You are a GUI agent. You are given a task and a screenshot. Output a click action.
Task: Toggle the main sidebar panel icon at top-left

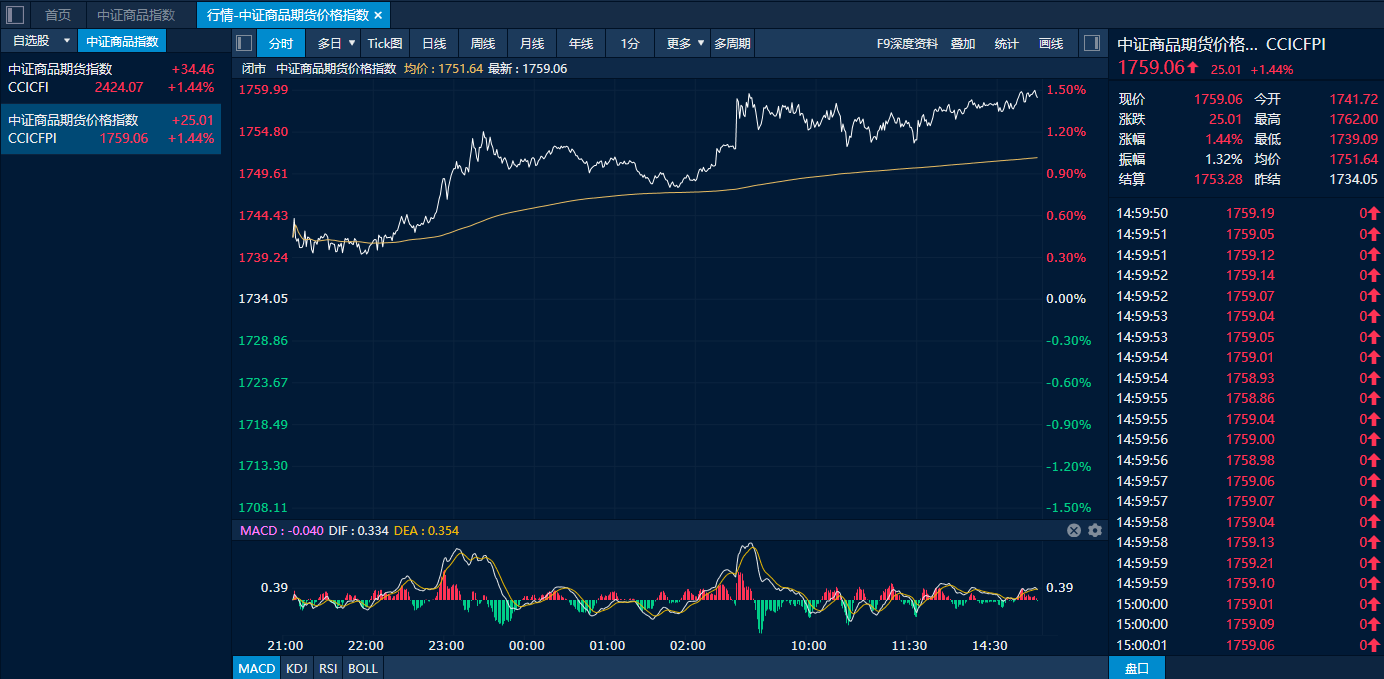pyautogui.click(x=15, y=15)
